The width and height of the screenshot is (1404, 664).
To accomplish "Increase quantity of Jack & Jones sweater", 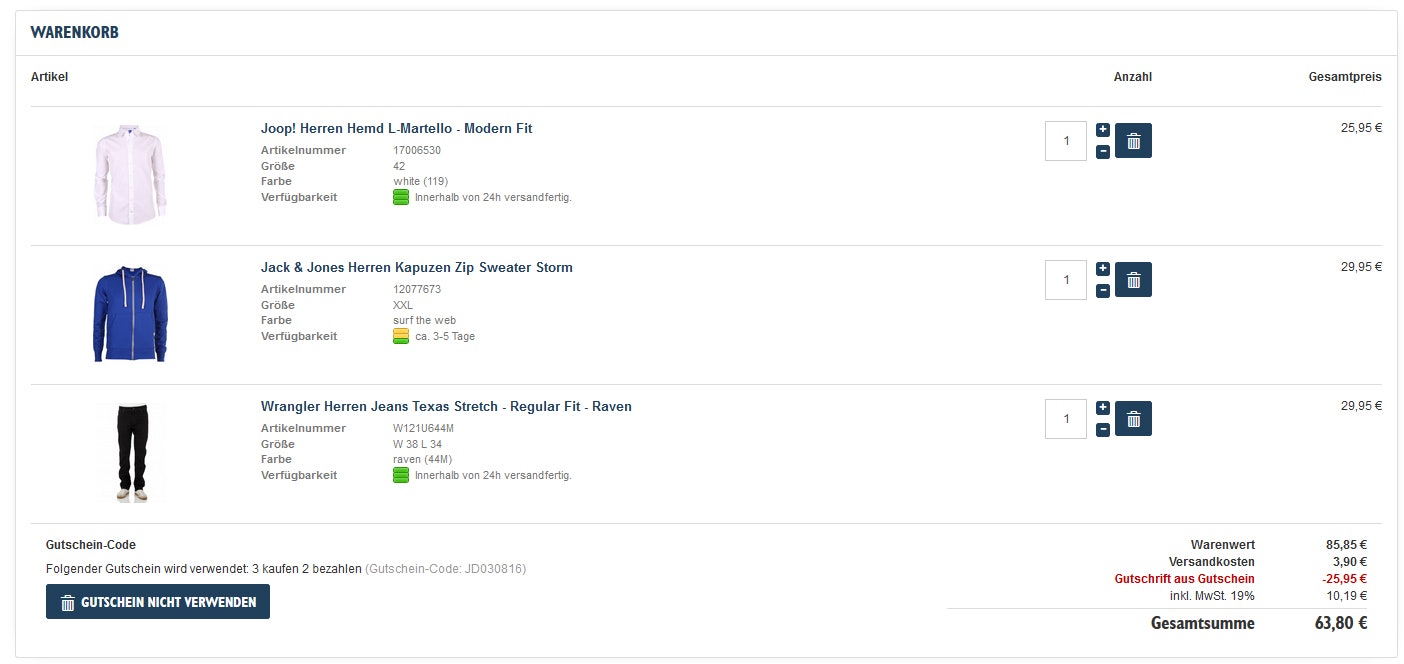I will 1103,269.
